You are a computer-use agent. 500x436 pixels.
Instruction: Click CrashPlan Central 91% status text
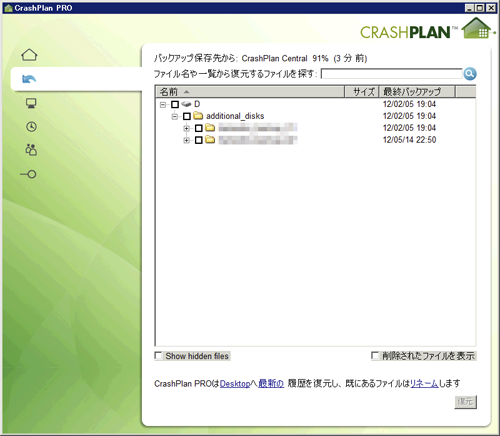(x=285, y=59)
